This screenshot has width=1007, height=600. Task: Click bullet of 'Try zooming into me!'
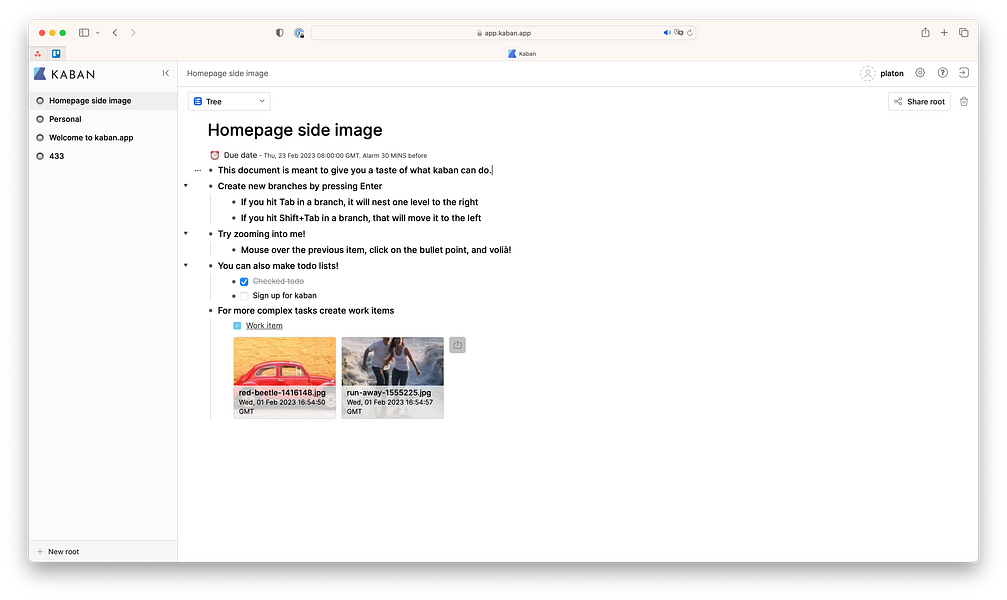[211, 234]
